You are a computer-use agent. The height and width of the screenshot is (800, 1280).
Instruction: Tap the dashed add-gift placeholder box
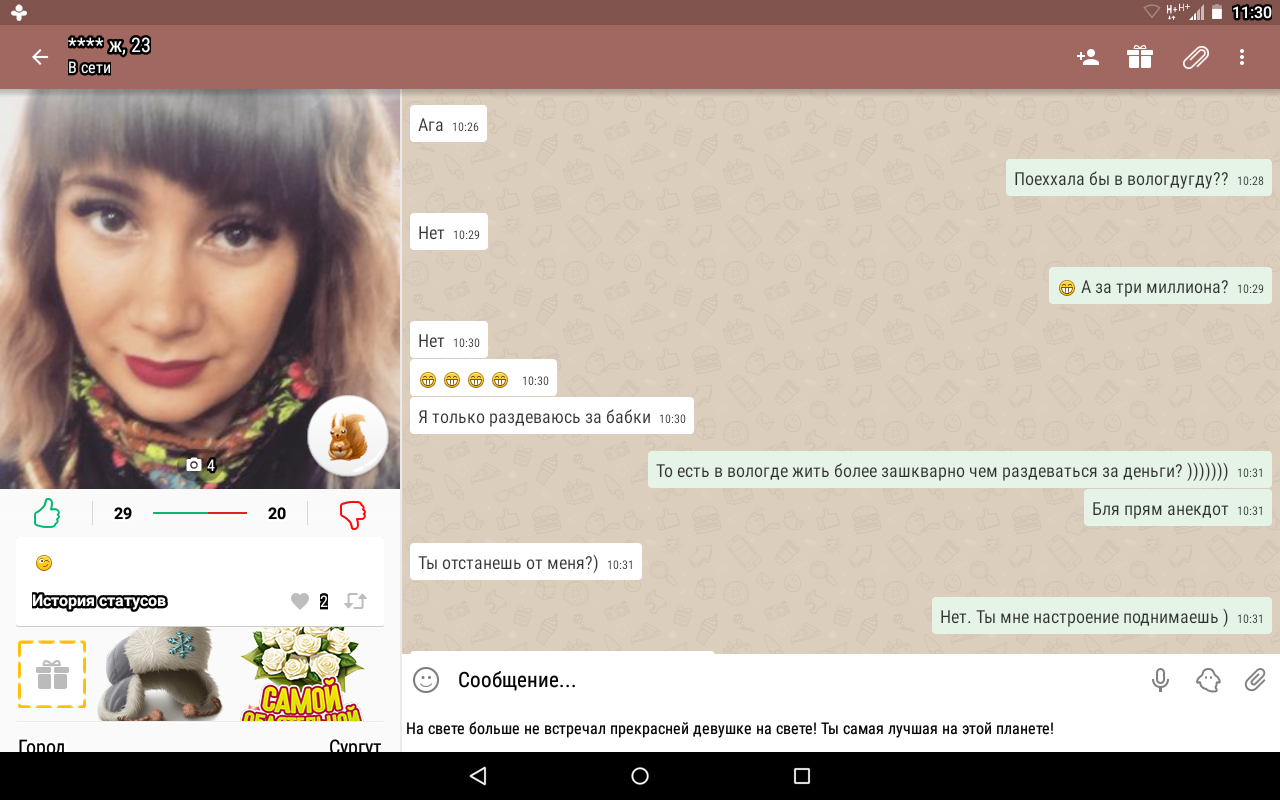[x=52, y=675]
